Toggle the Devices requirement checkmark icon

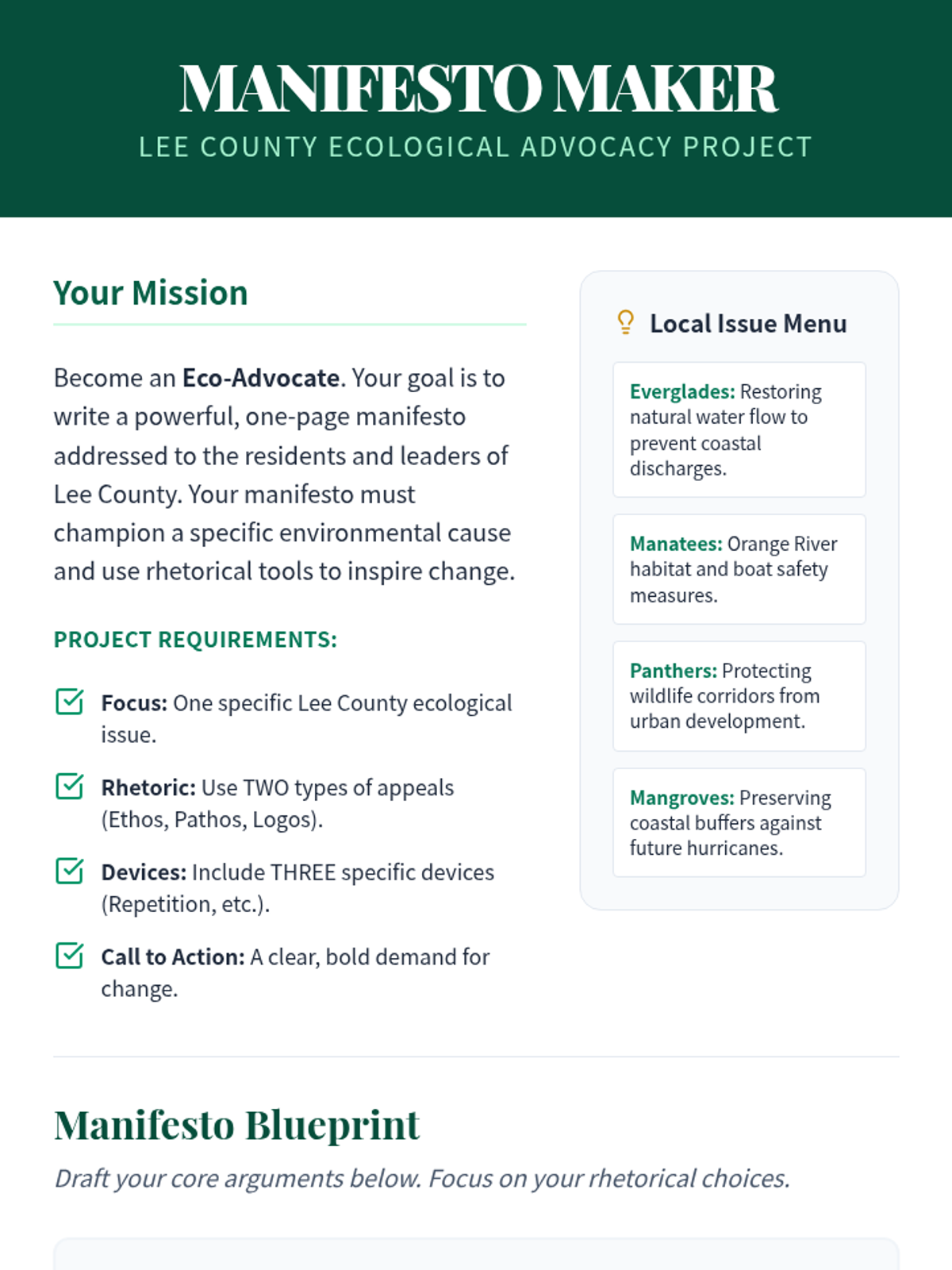[70, 871]
